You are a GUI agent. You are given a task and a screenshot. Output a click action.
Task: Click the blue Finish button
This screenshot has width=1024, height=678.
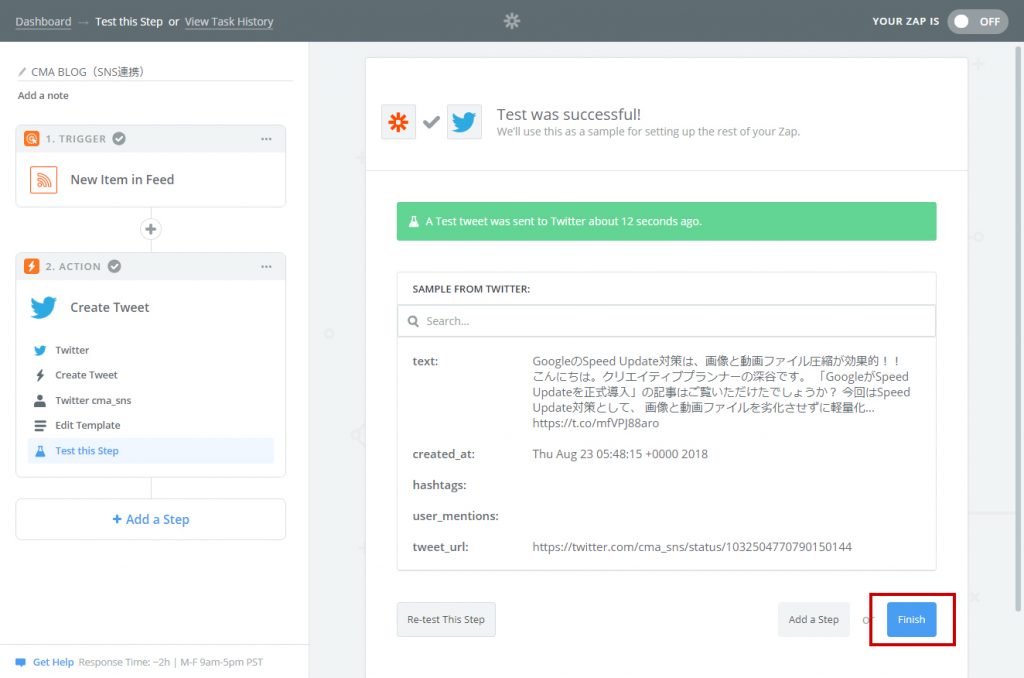coord(911,619)
